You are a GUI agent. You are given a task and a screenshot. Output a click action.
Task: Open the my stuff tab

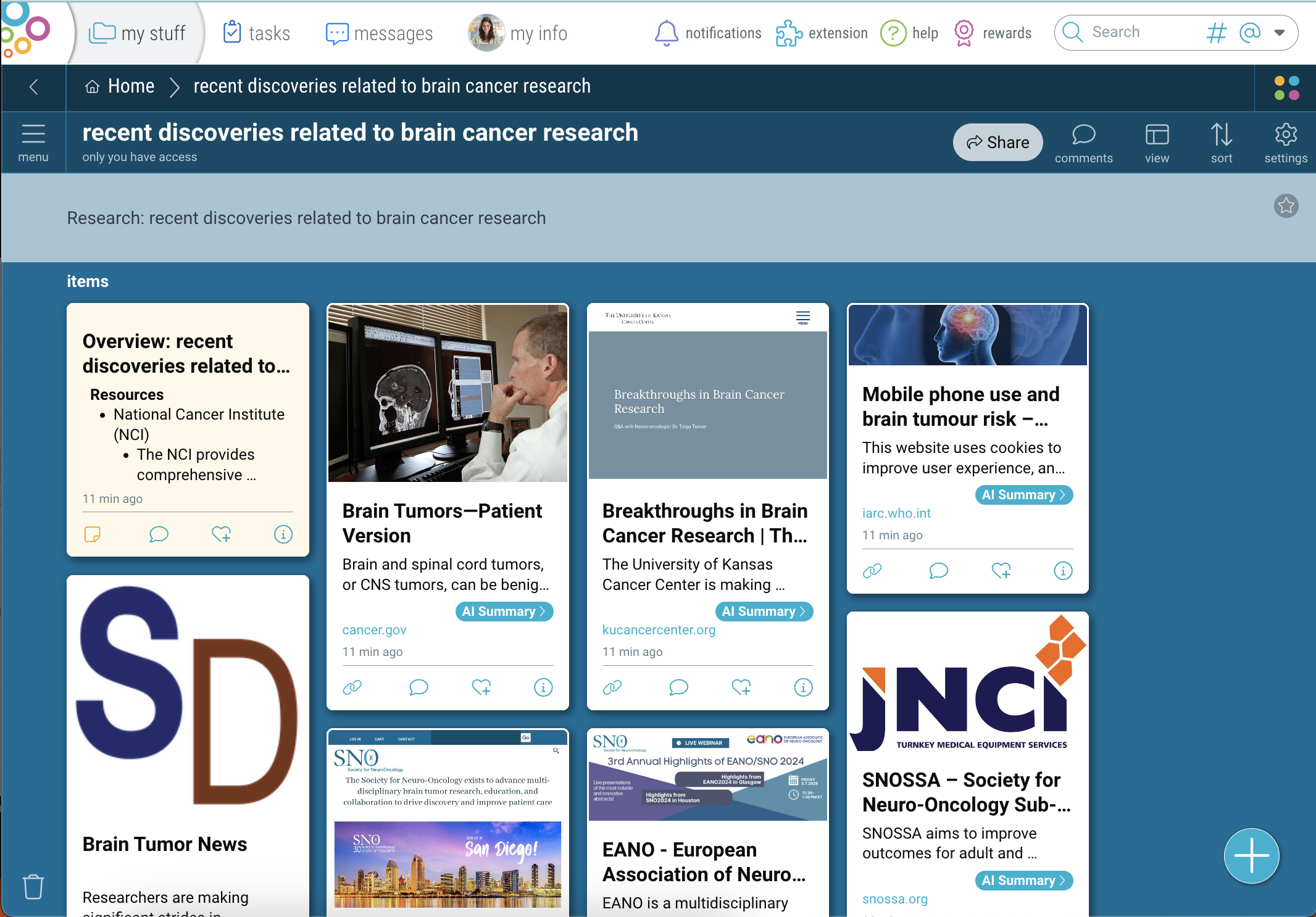(137, 33)
